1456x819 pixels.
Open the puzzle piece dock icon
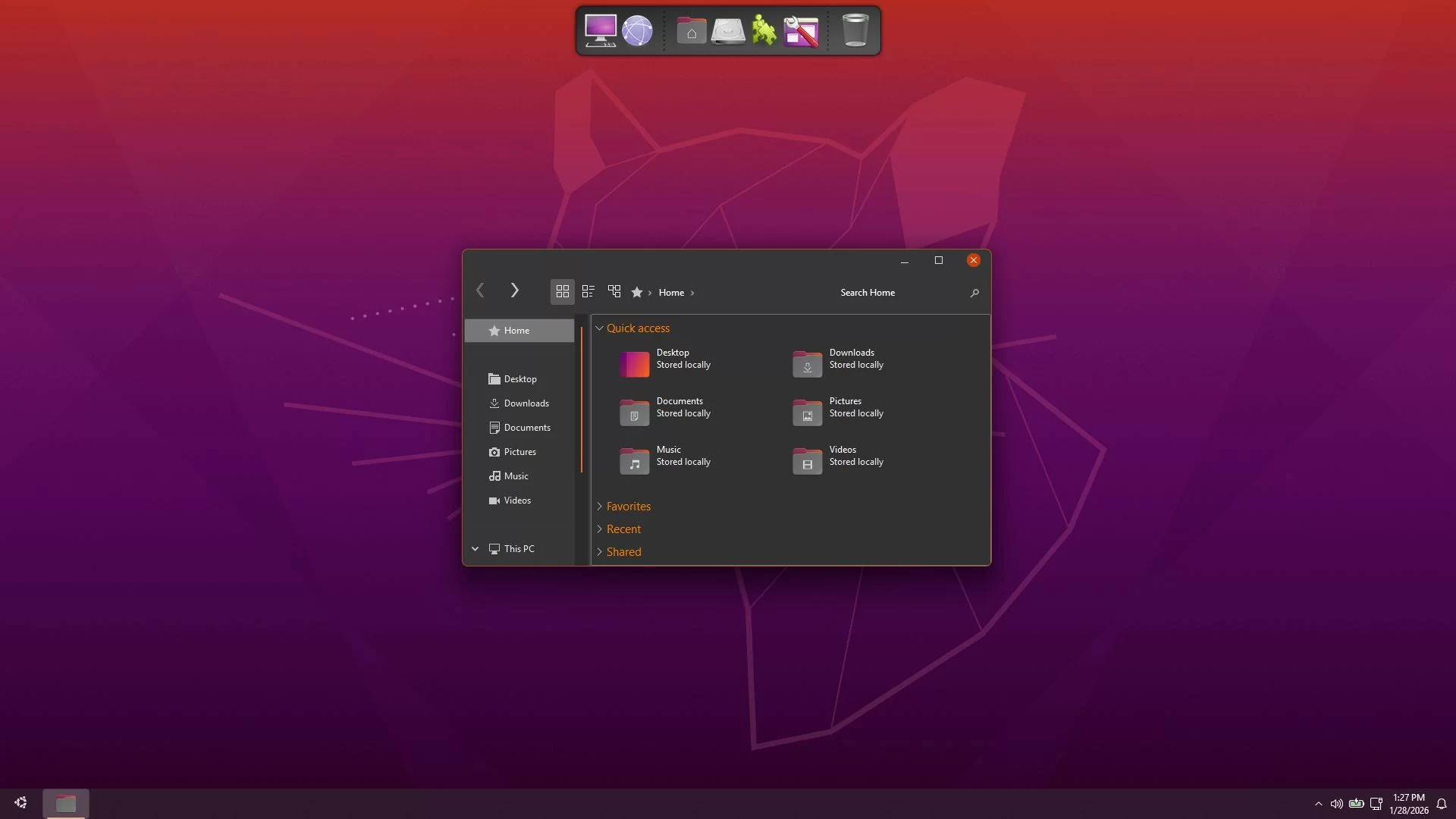tap(764, 31)
